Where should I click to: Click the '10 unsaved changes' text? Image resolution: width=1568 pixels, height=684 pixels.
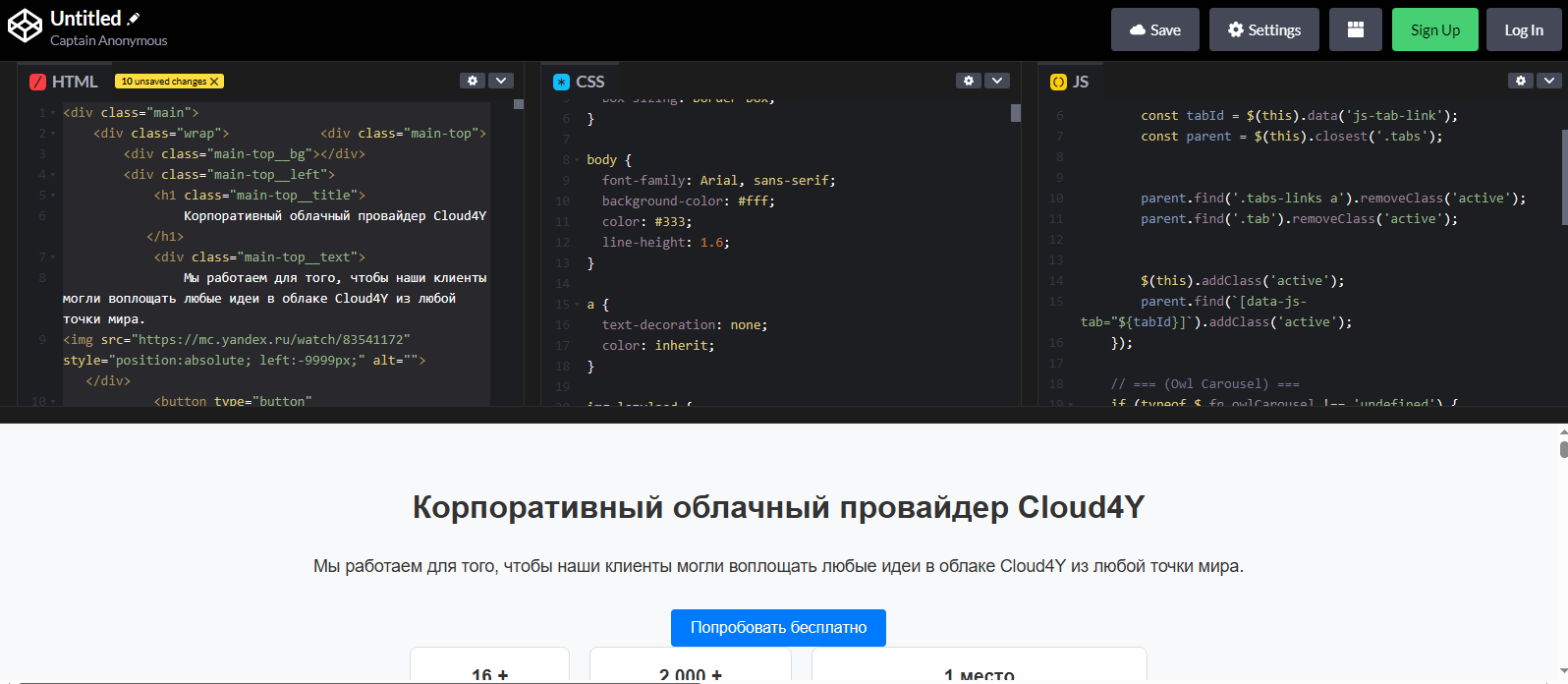click(x=164, y=82)
